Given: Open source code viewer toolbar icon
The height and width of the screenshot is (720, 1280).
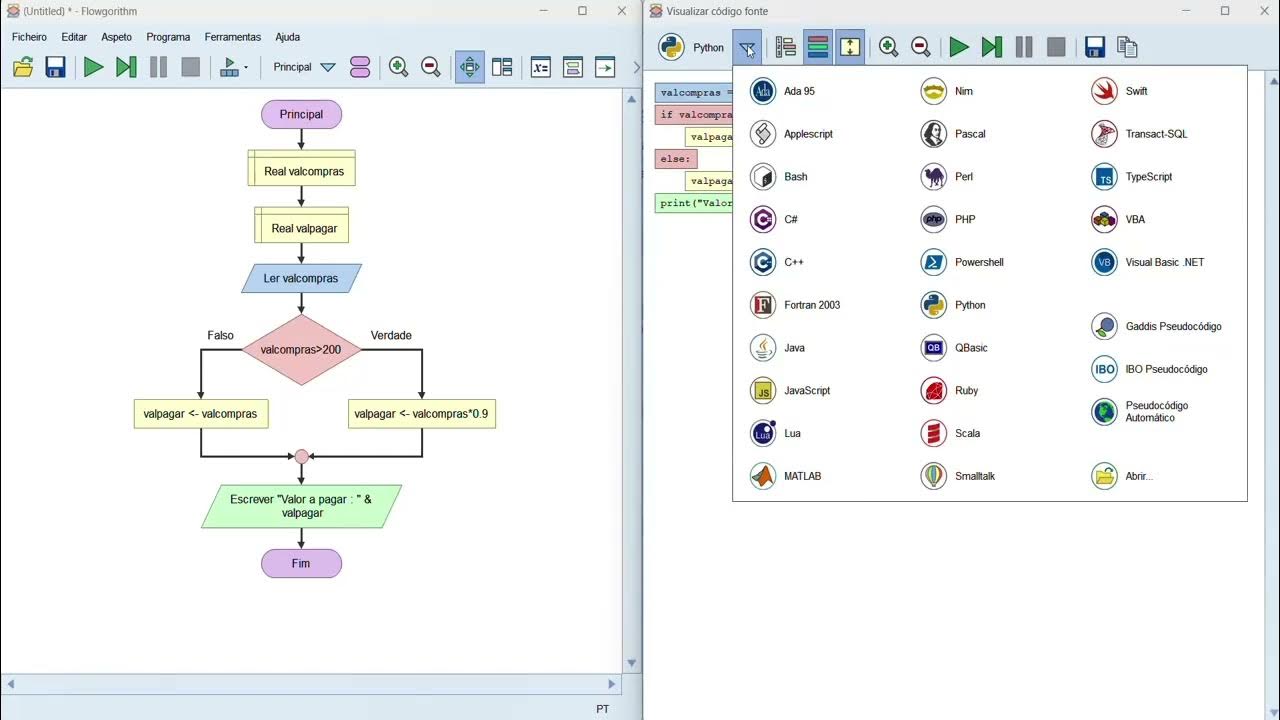Looking at the screenshot, I should pos(605,67).
